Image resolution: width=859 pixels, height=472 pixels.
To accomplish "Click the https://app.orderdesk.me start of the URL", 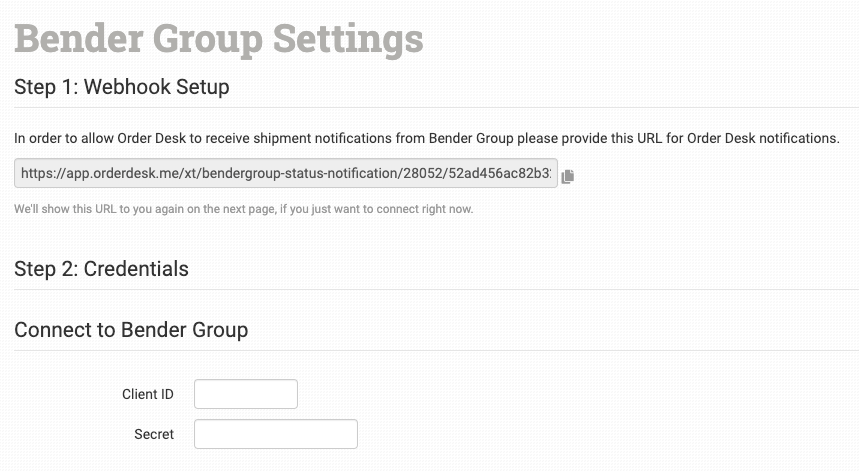I will [x=95, y=173].
